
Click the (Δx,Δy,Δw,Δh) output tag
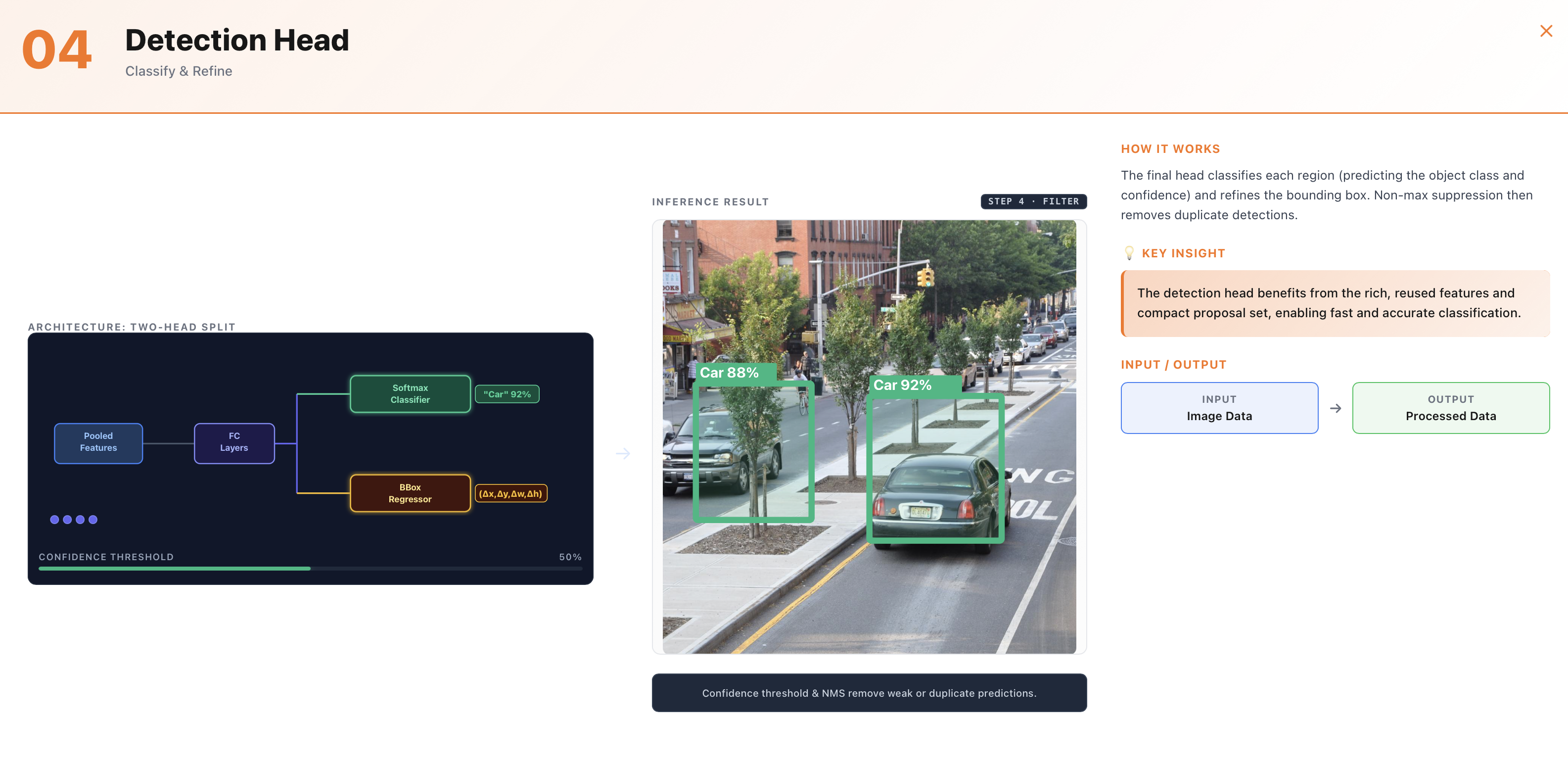[x=510, y=493]
